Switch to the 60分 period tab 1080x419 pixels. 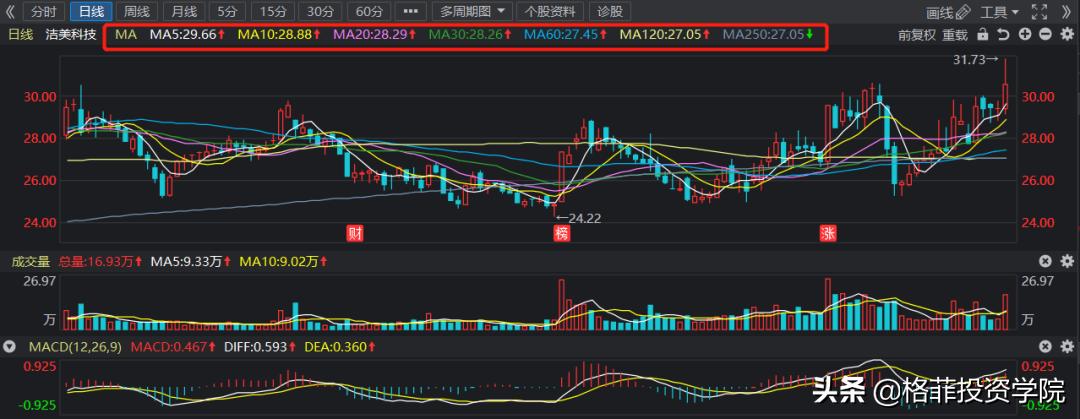pos(367,12)
